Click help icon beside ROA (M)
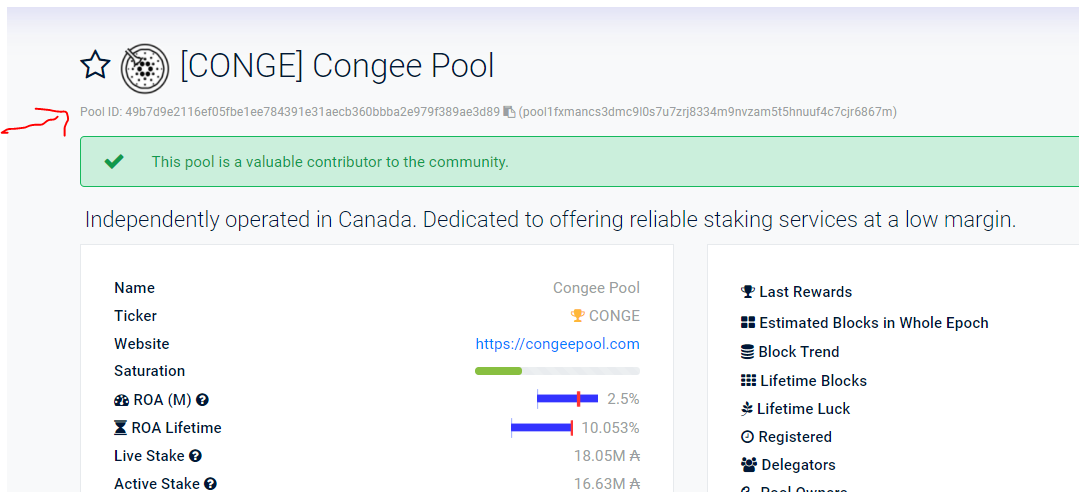The height and width of the screenshot is (492, 1079). (x=202, y=399)
